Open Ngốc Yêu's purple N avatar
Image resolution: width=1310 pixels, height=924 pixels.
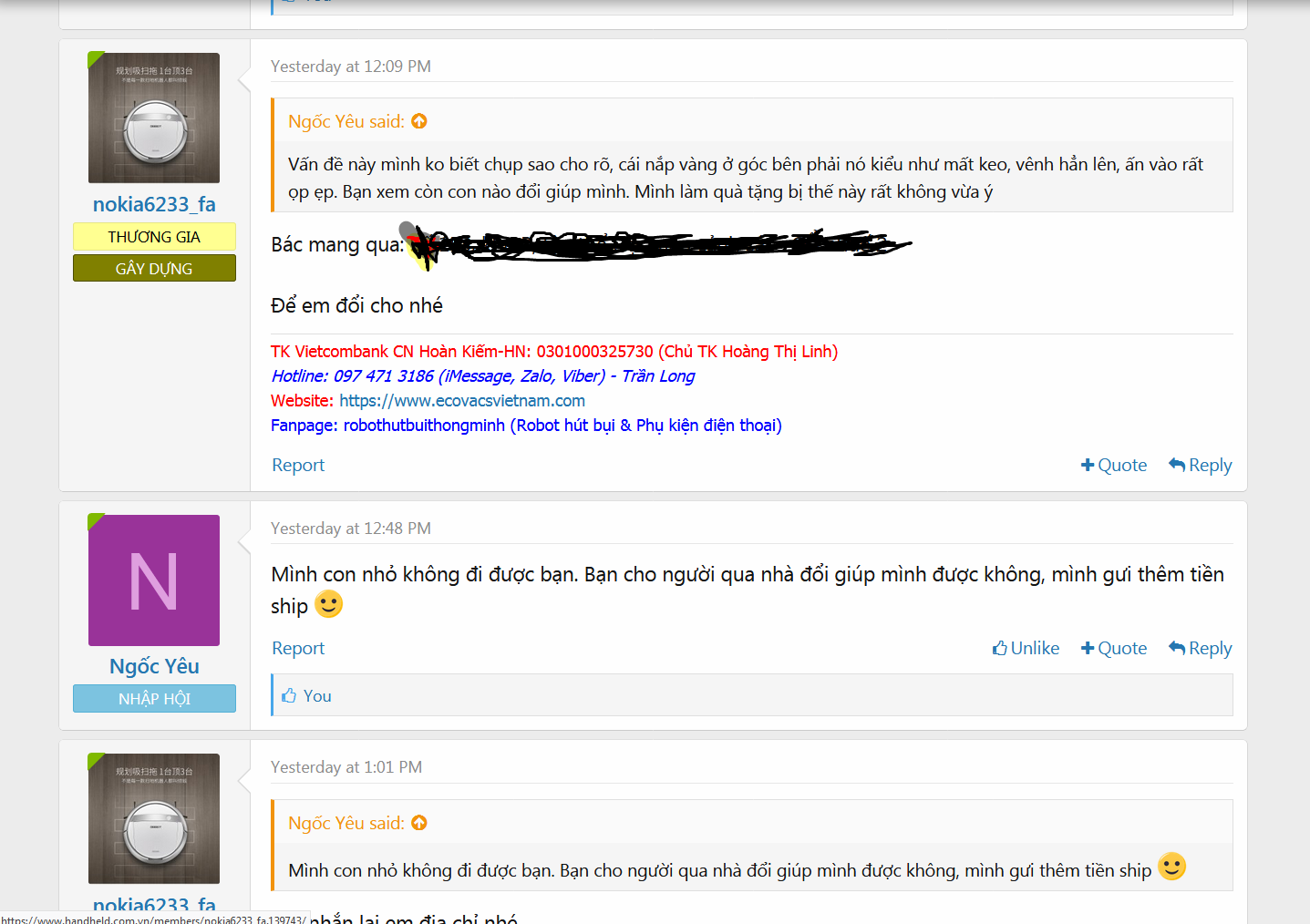(154, 580)
